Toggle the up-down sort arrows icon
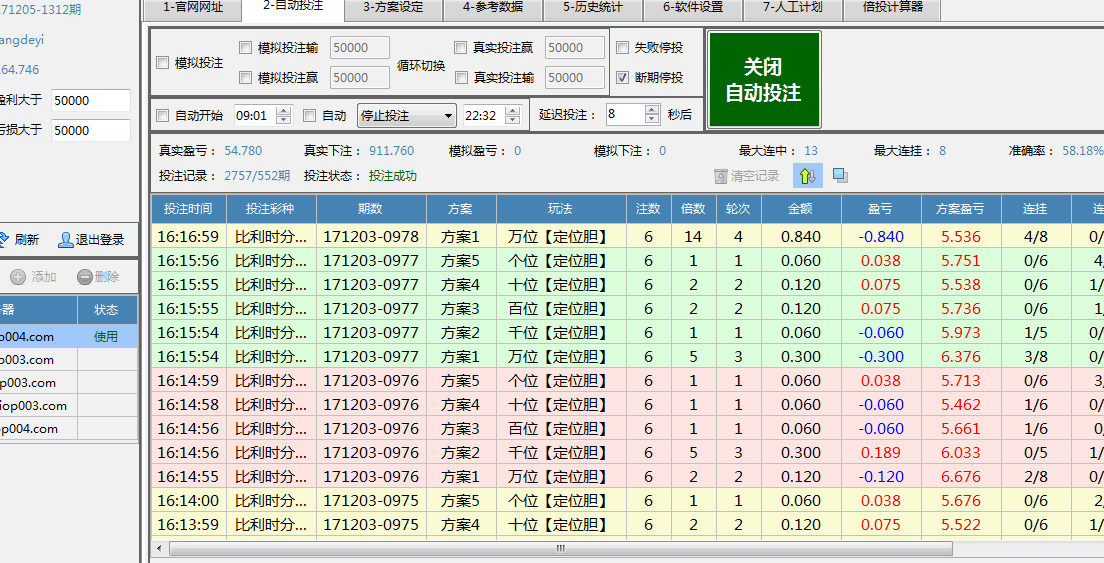The width and height of the screenshot is (1104, 563). 807,176
